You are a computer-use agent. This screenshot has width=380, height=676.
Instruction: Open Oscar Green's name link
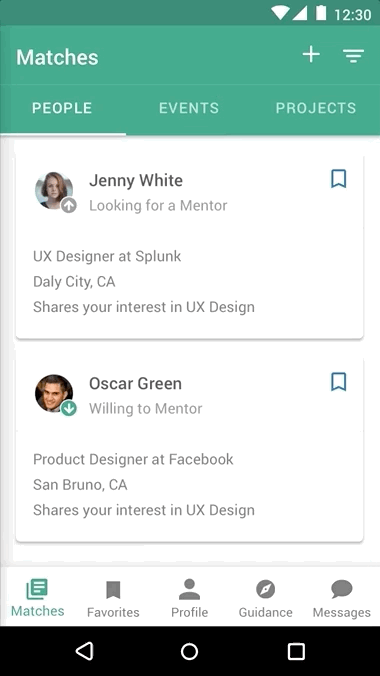coord(135,383)
